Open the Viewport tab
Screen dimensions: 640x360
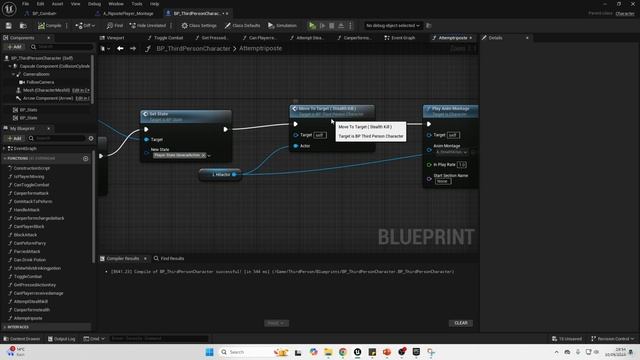point(115,38)
